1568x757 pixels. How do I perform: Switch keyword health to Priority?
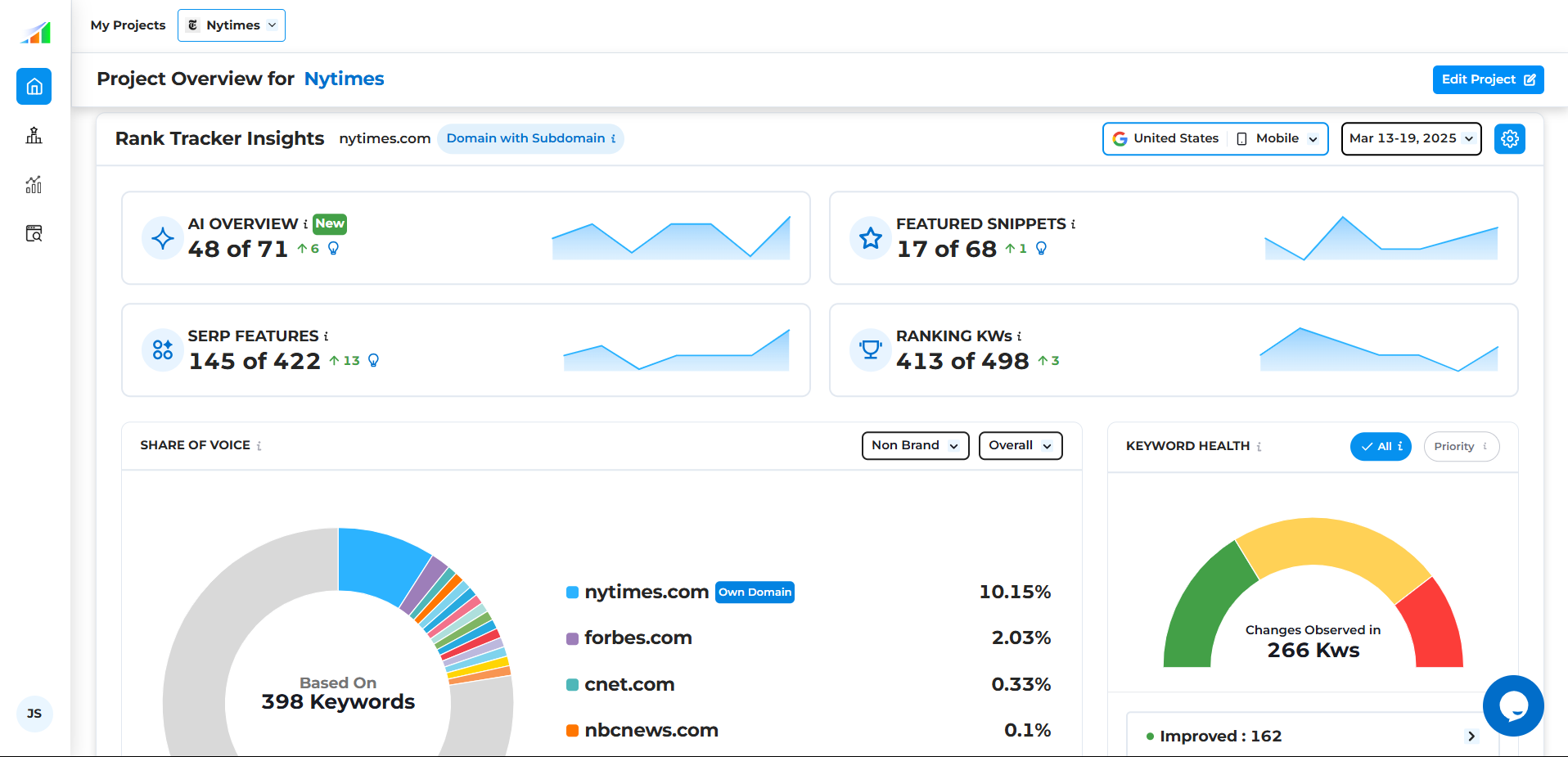pos(1462,447)
